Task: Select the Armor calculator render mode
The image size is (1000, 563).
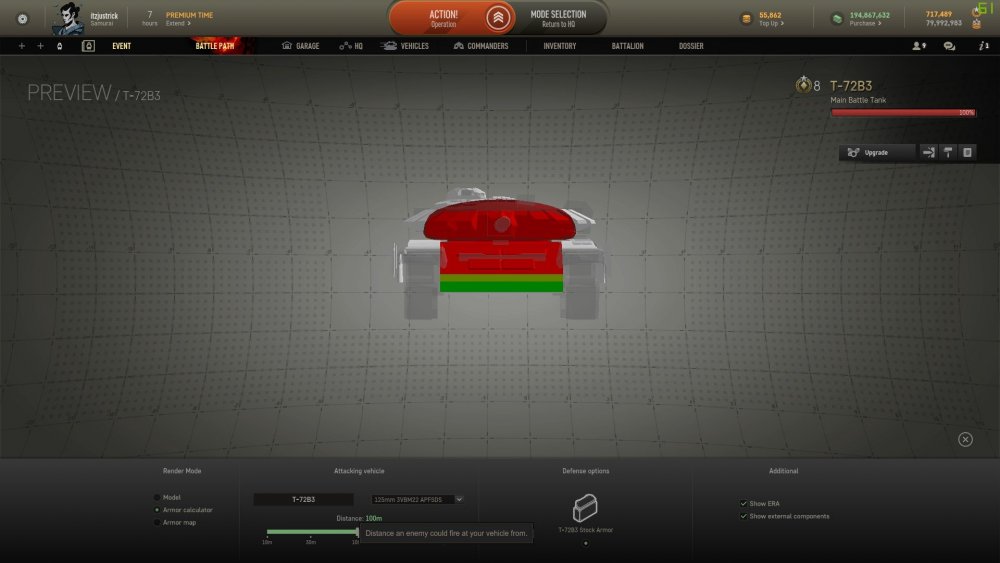Action: click(x=157, y=510)
